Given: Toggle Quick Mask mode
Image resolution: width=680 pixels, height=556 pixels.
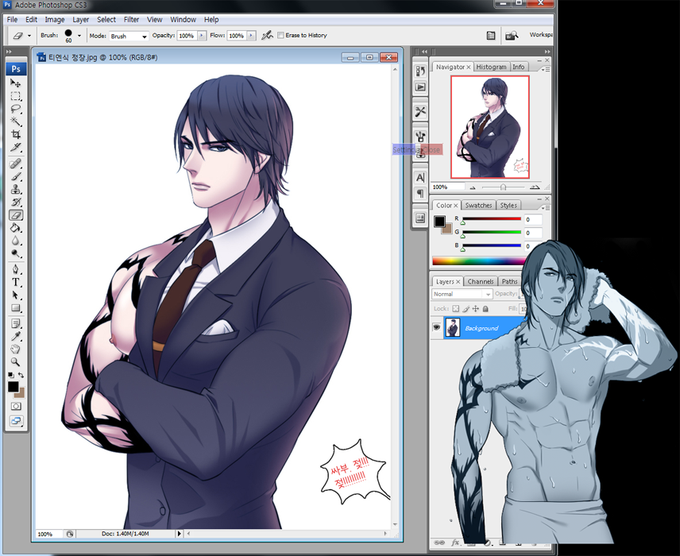Looking at the screenshot, I should [x=16, y=406].
